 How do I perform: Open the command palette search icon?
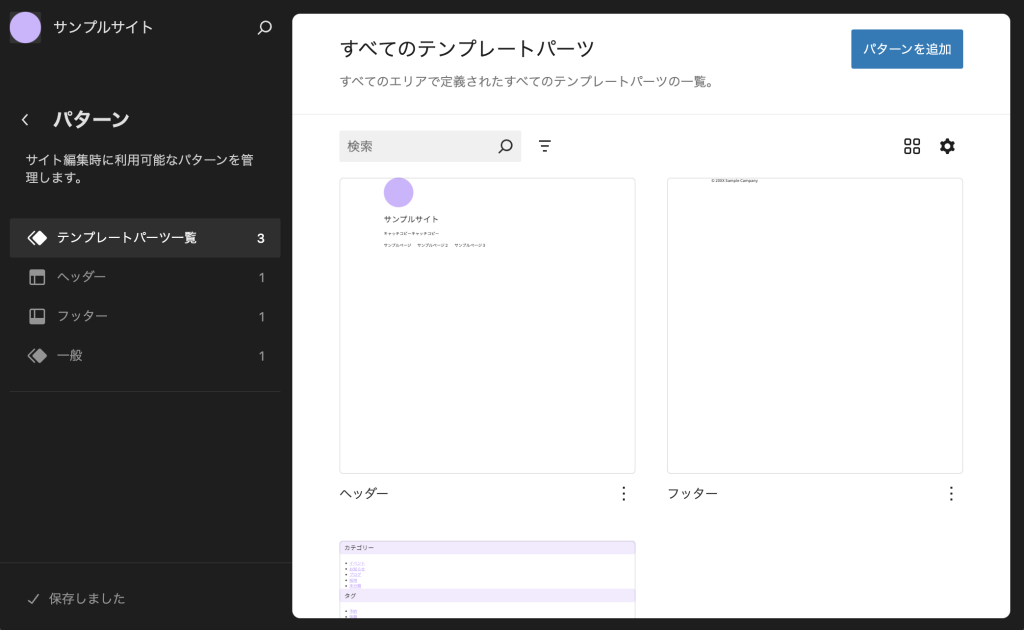tap(265, 28)
